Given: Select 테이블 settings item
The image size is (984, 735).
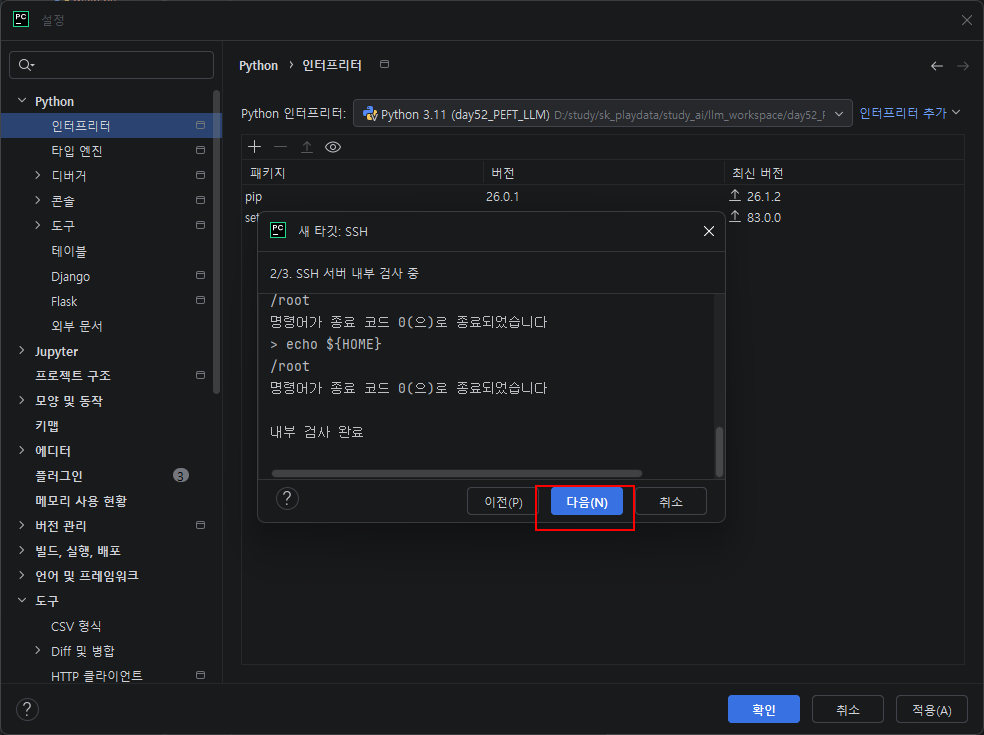Looking at the screenshot, I should click(x=111, y=251).
